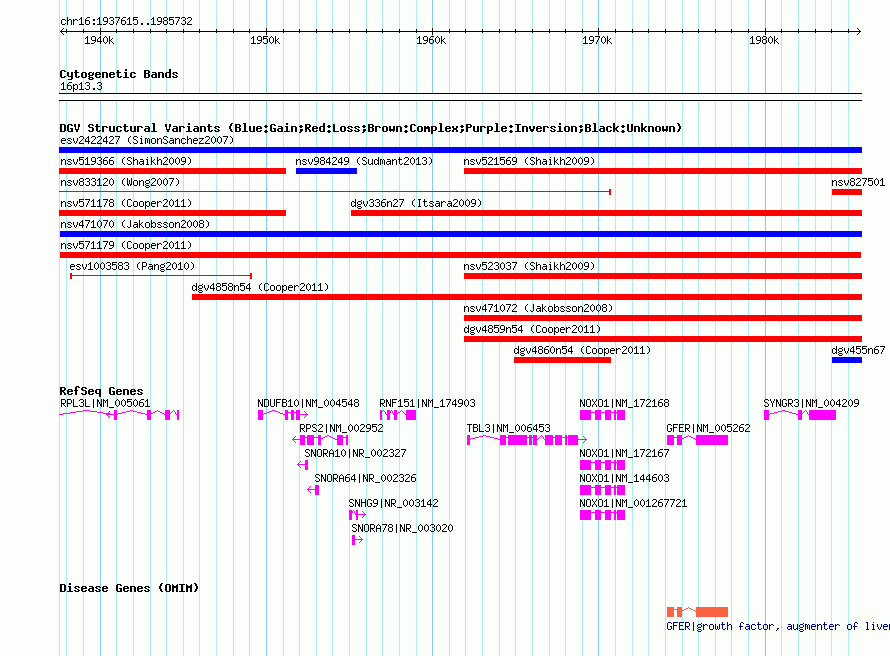Click the SNHG9 gene glyph

click(x=358, y=515)
